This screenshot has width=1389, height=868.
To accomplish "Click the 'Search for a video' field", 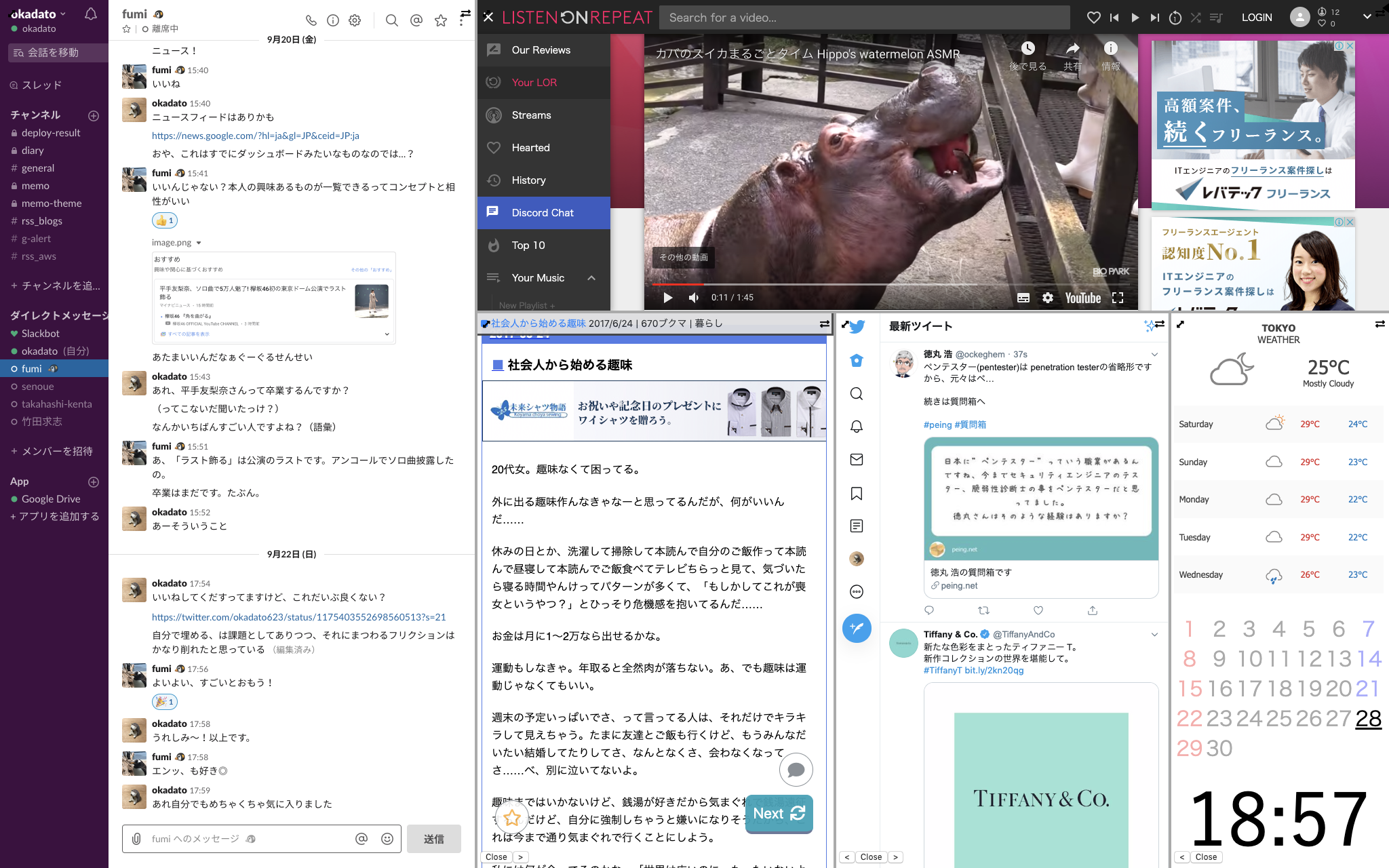I will [x=865, y=17].
